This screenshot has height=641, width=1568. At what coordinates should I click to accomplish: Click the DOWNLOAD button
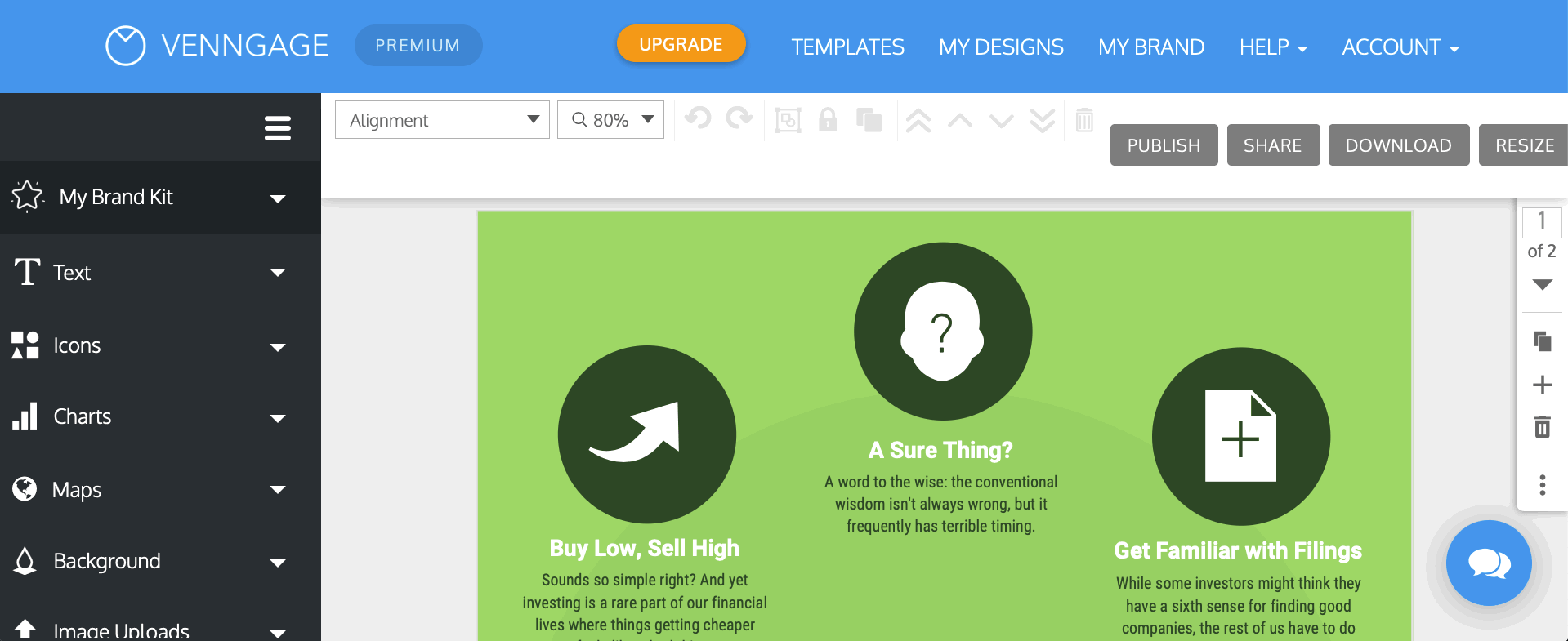1399,145
